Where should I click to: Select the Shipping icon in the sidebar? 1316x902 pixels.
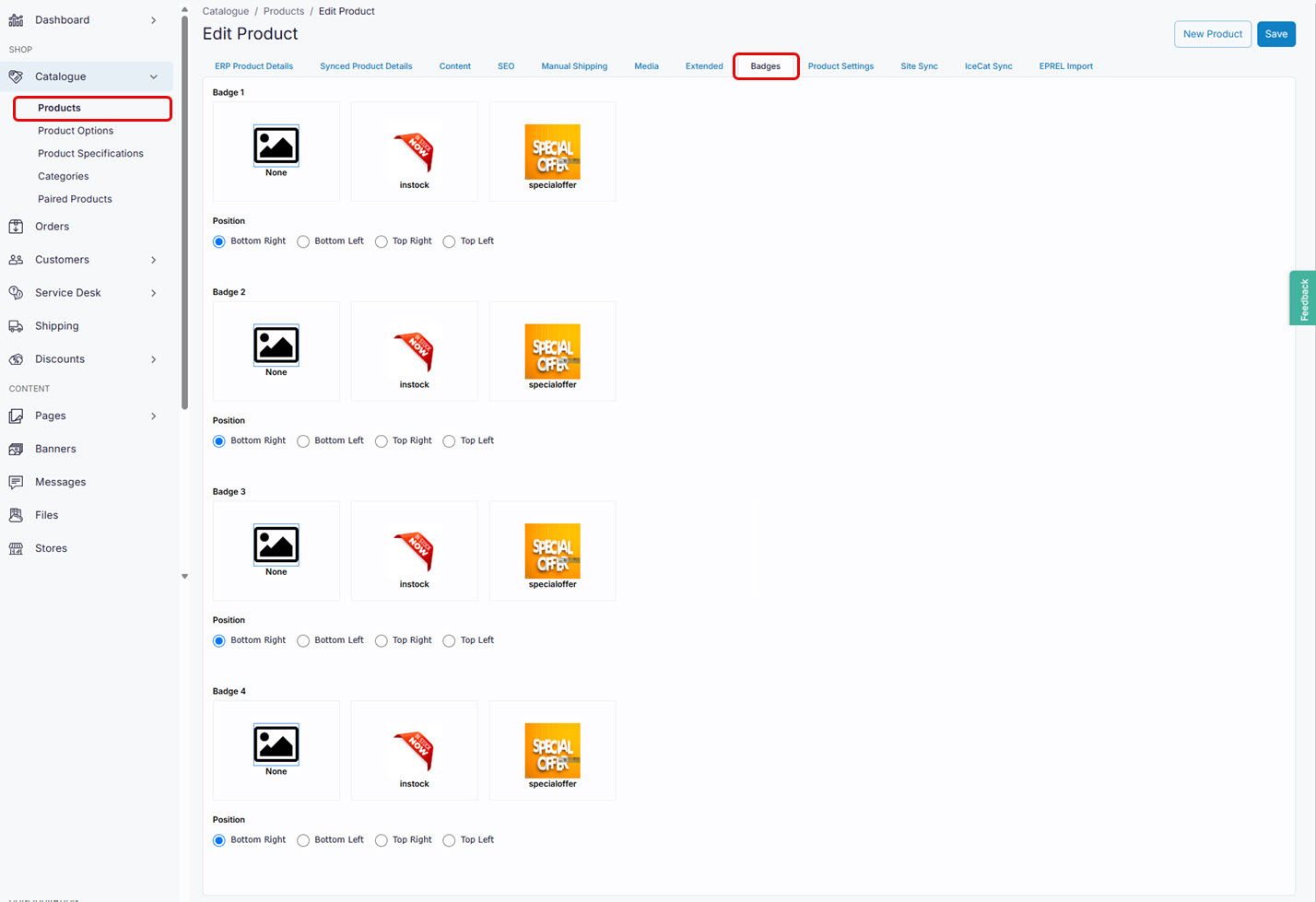coord(16,325)
